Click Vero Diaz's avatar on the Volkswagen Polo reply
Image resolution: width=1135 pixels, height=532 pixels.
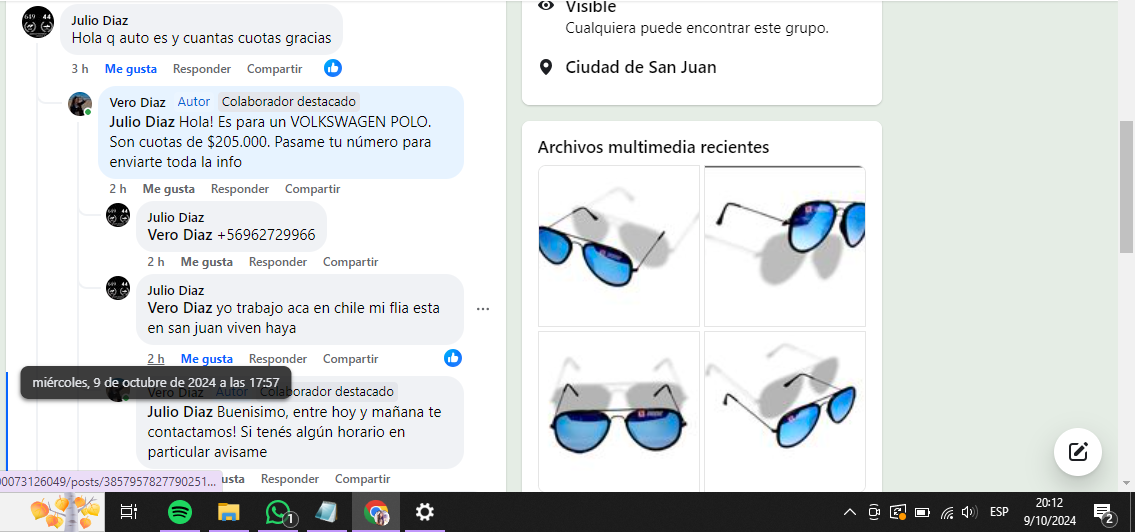pyautogui.click(x=80, y=104)
